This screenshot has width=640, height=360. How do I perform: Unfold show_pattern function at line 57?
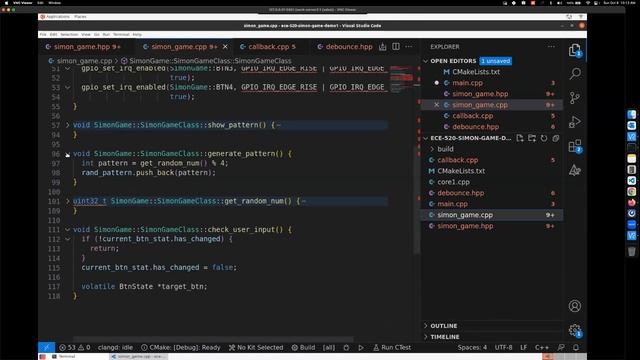coord(68,125)
